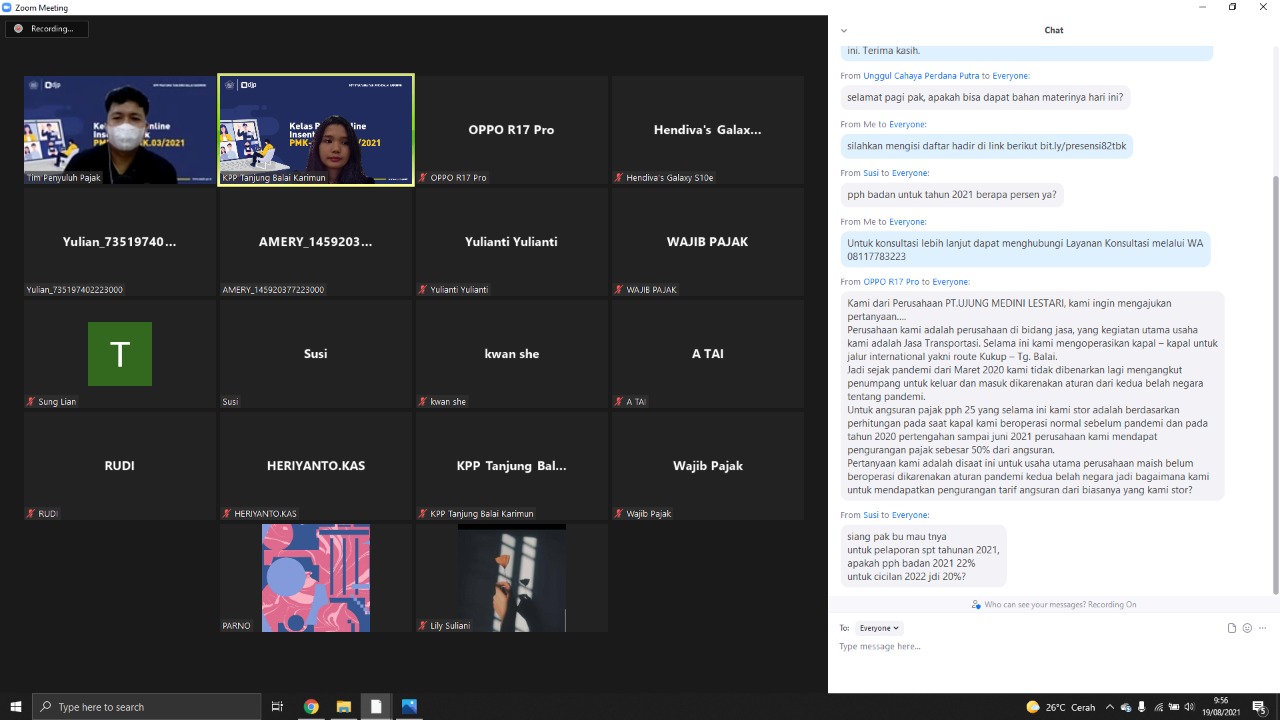Click the system volume icon in tray
The height and width of the screenshot is (720, 1280).
pyautogui.click(x=1189, y=707)
